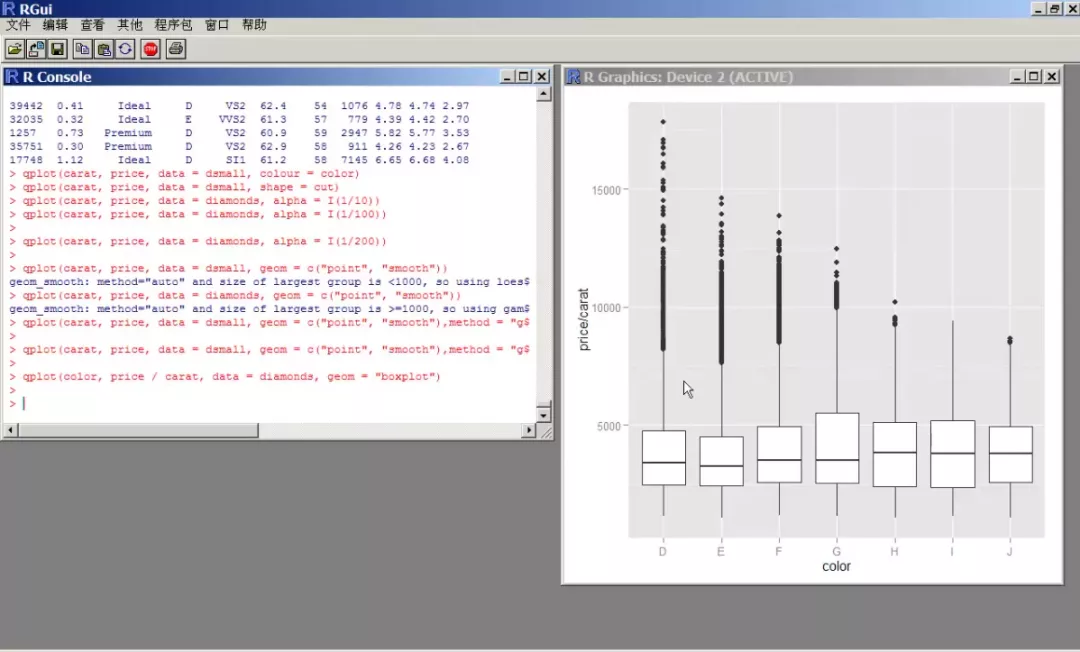
Task: Click the open script folder icon
Action: 15,48
